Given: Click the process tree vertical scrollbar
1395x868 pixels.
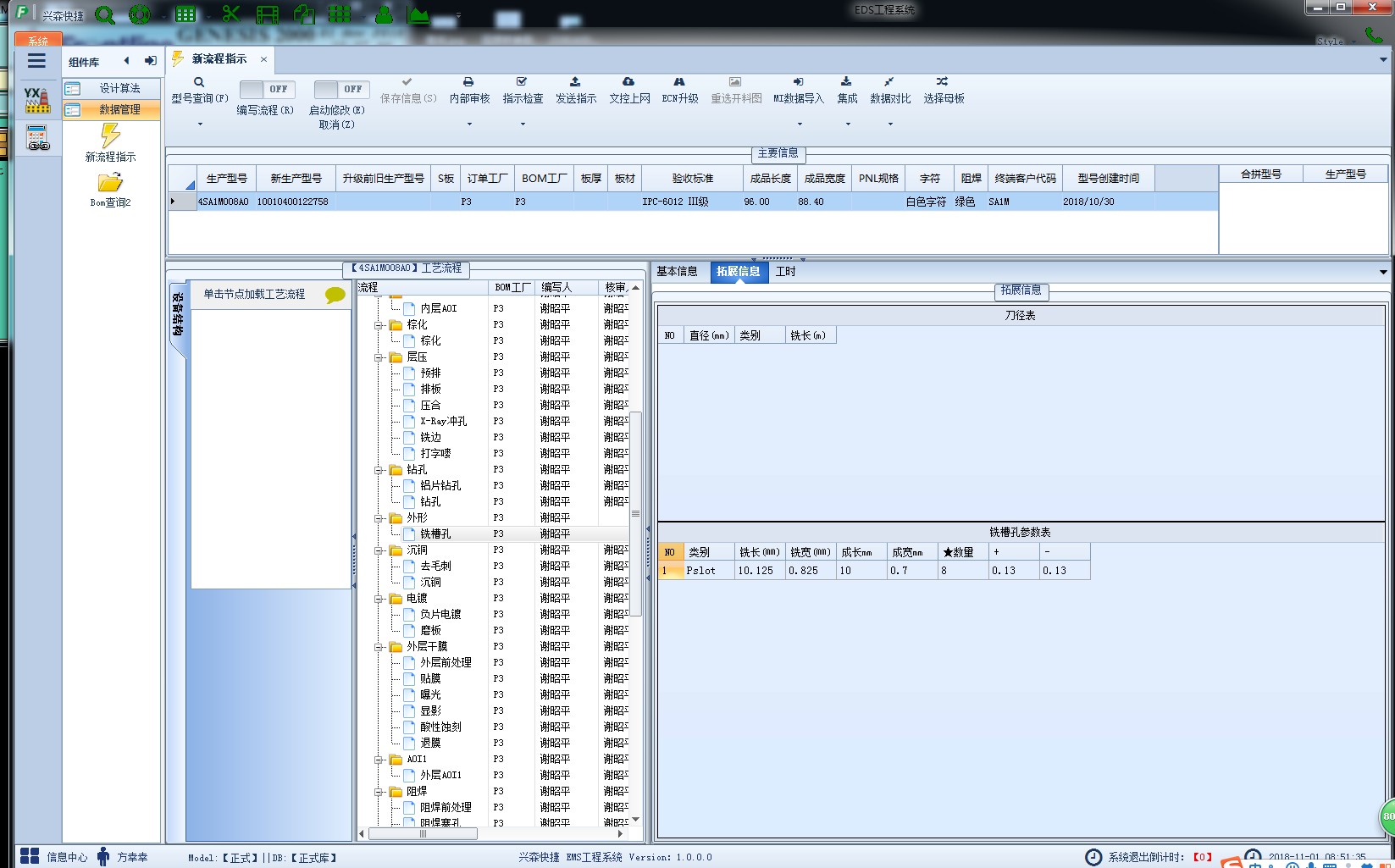Looking at the screenshot, I should point(636,514).
